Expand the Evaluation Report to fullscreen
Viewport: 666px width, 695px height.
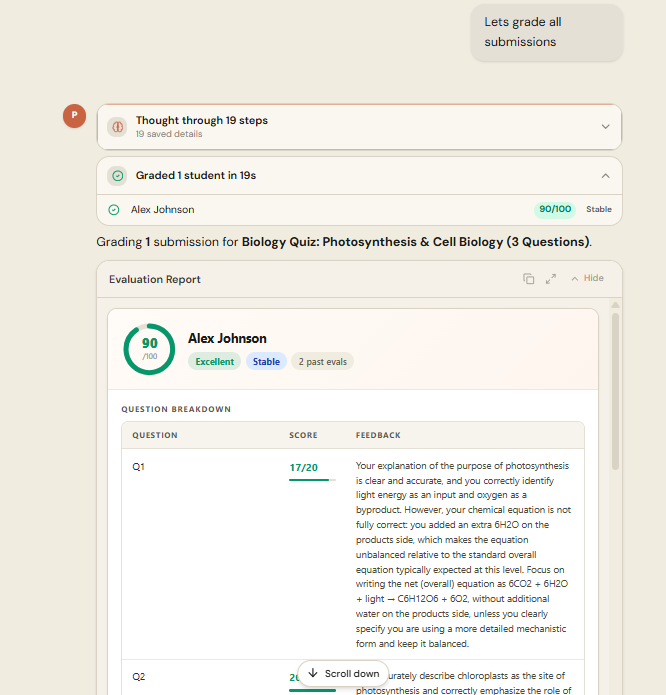pos(551,279)
